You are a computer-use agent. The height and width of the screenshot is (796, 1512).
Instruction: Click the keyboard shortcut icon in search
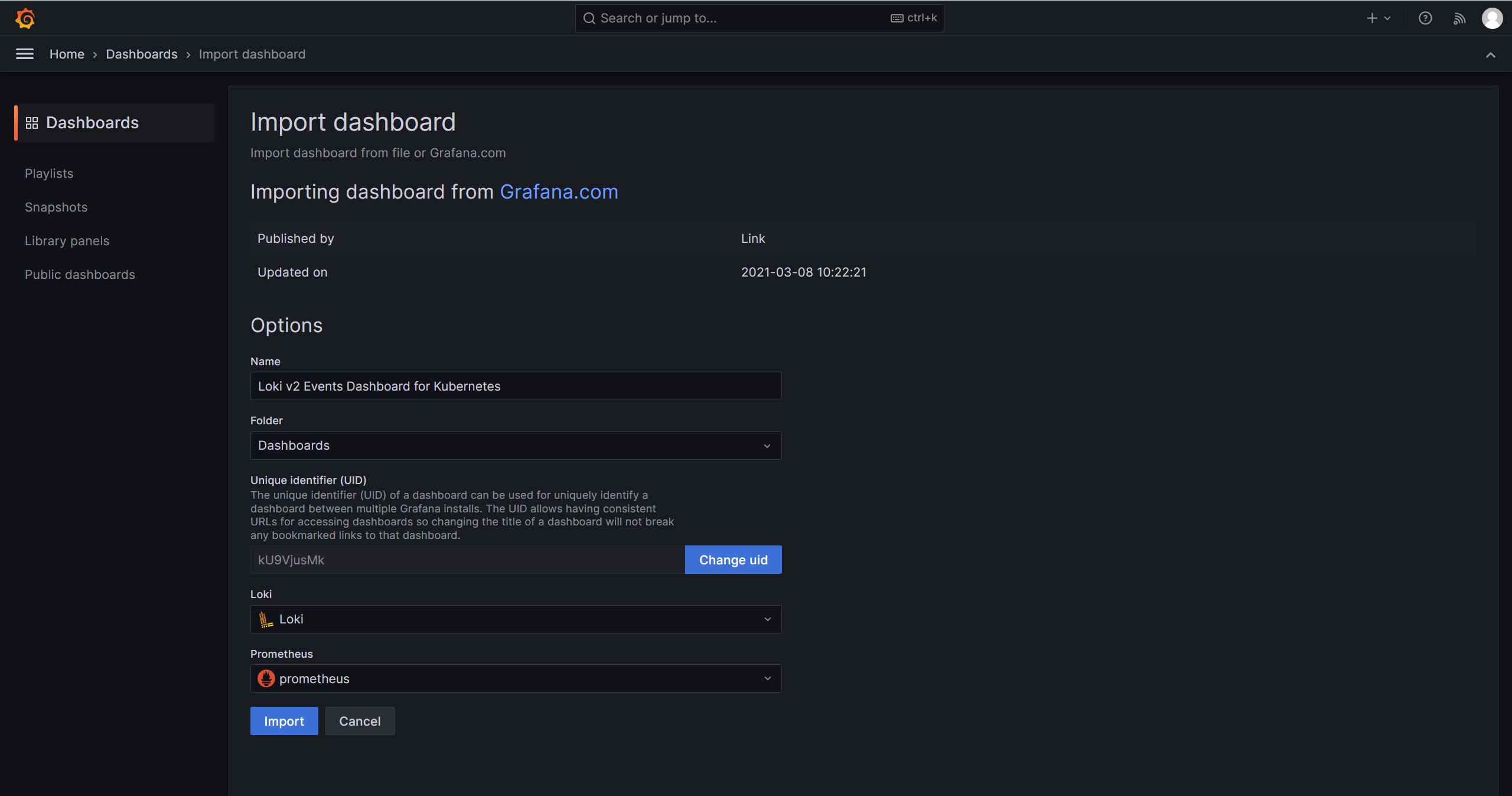(x=897, y=18)
